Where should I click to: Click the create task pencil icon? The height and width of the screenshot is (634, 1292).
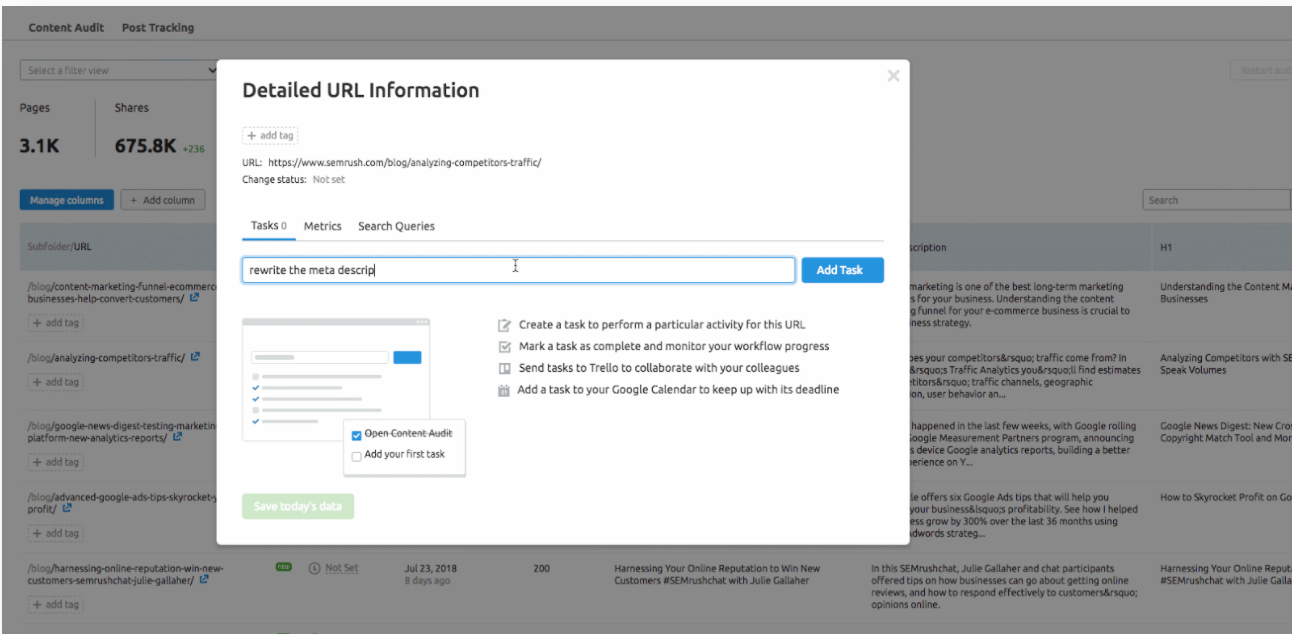pos(504,325)
